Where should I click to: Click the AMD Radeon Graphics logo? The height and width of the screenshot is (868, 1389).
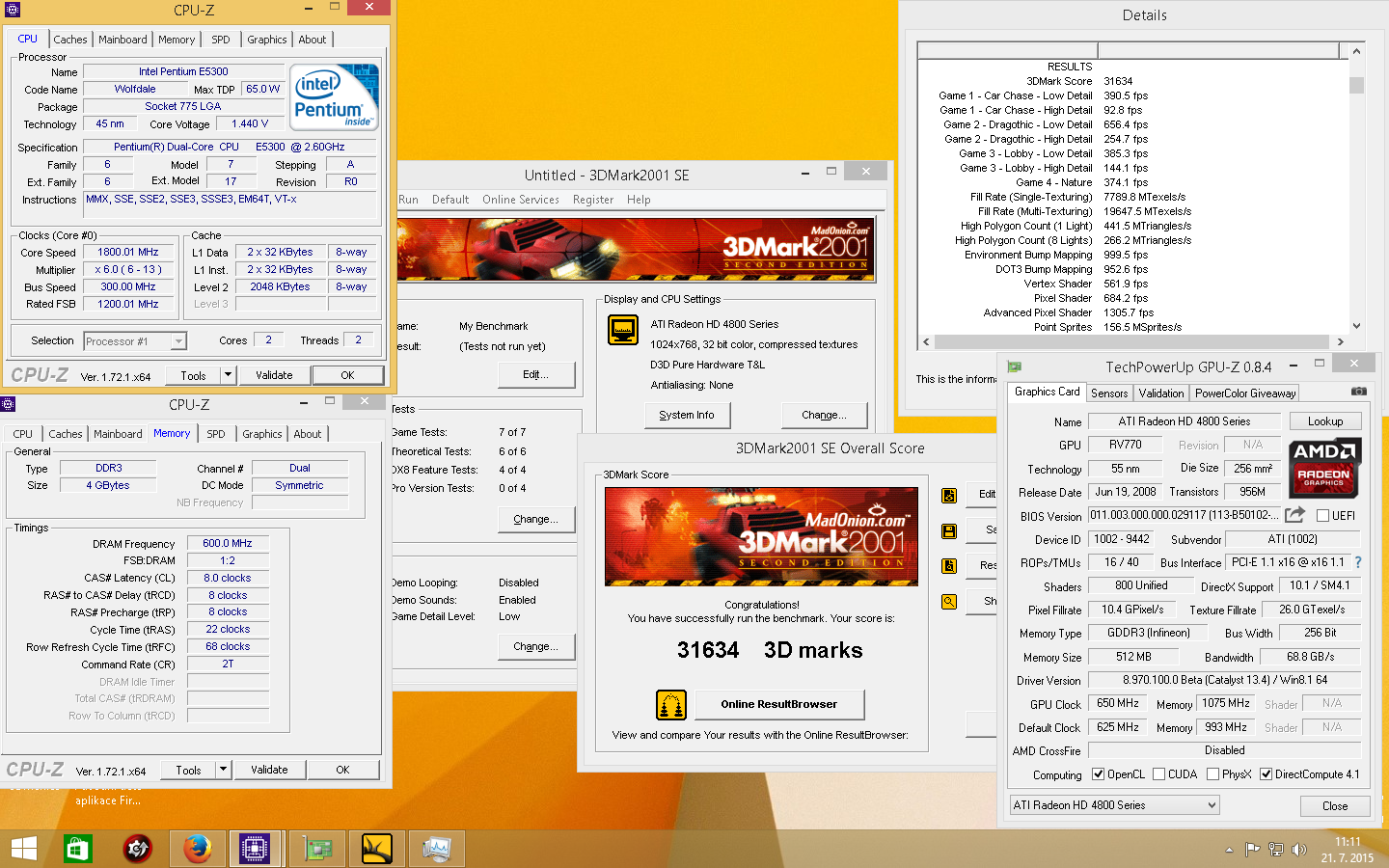[1323, 467]
